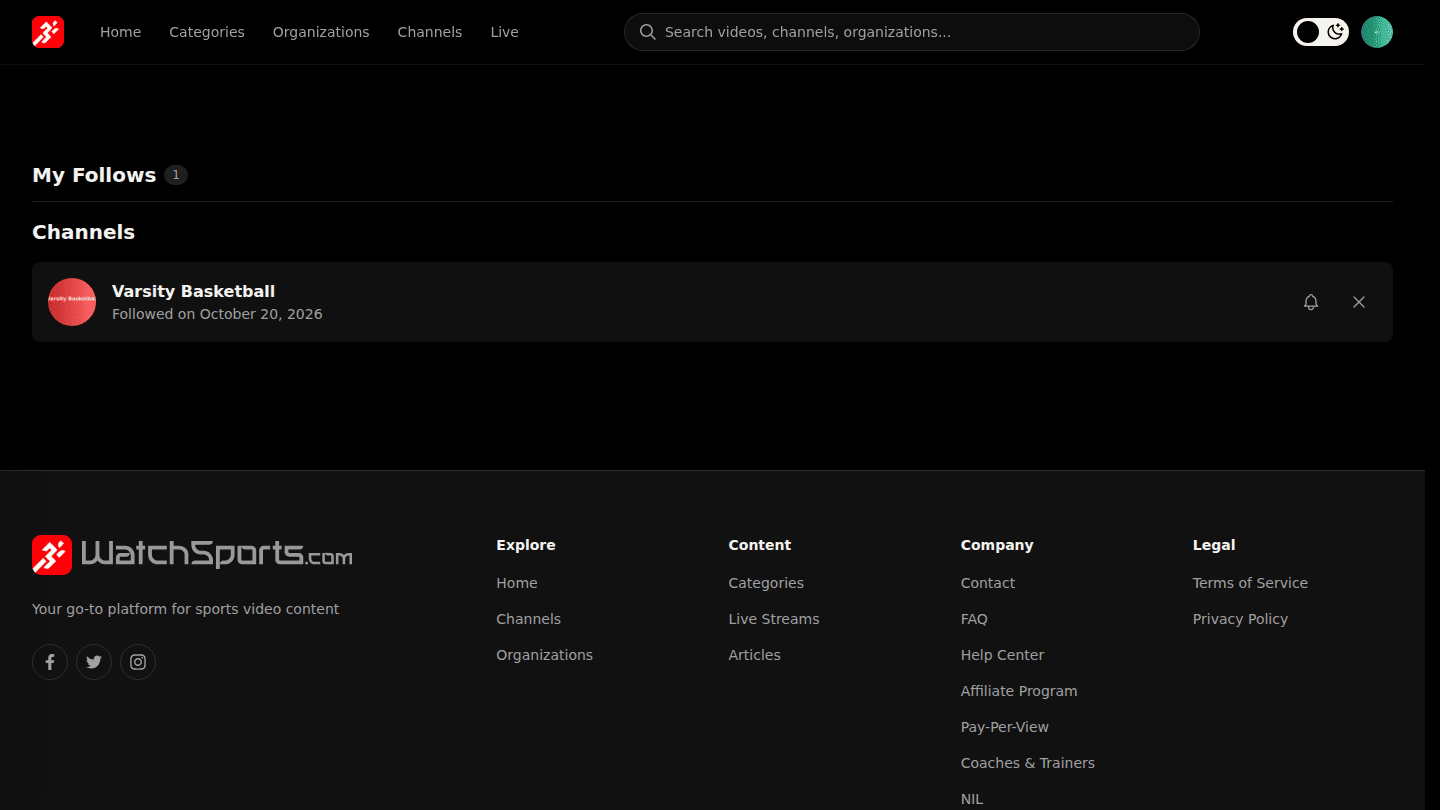Open Organizations in the top navigation

coord(321,32)
